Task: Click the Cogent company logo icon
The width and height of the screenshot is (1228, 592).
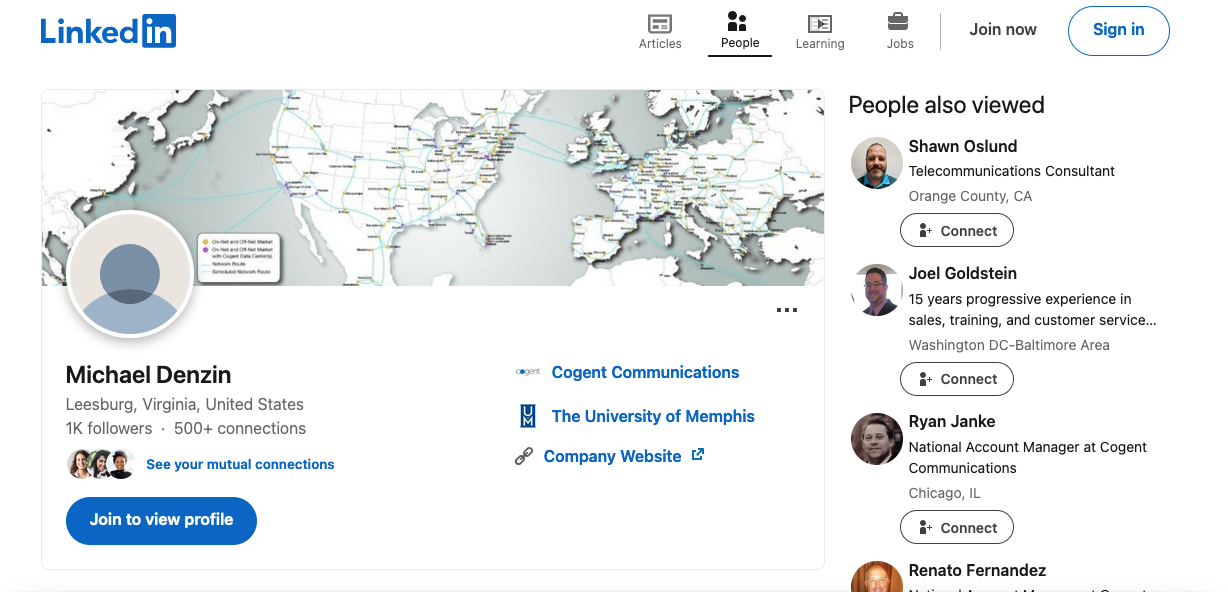Action: pyautogui.click(x=528, y=372)
